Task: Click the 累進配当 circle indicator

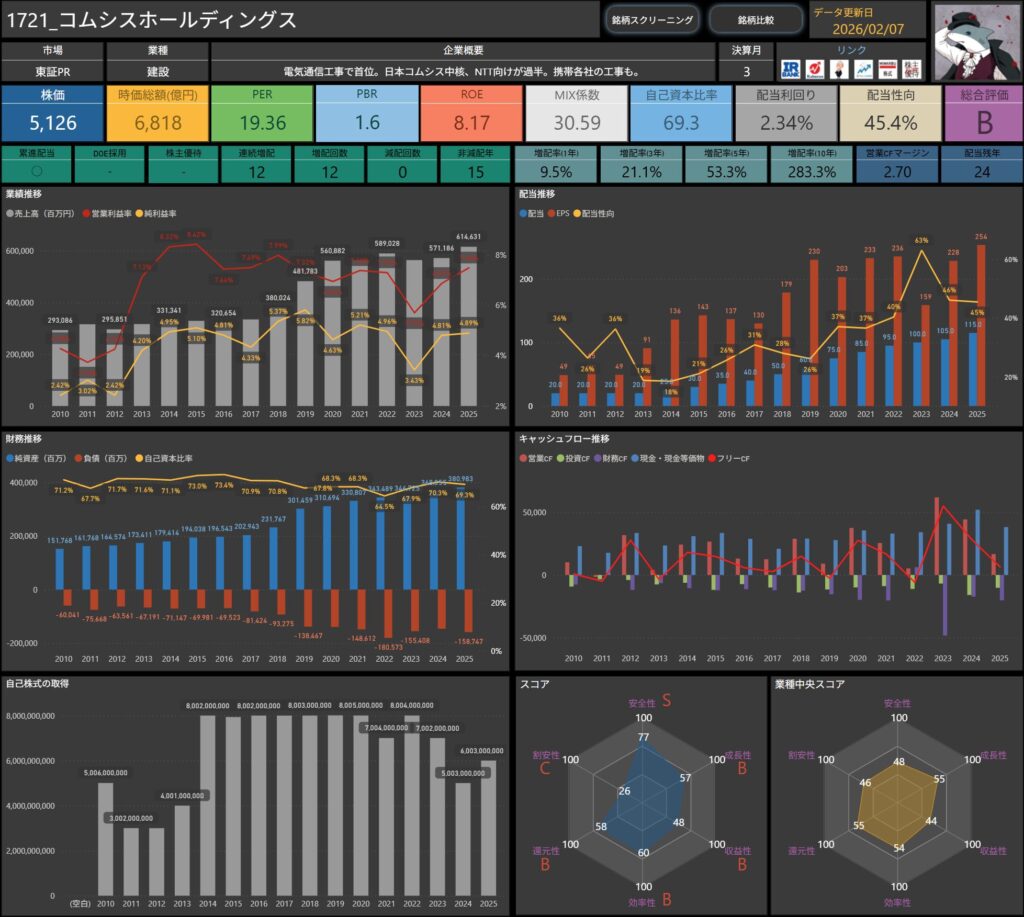Action: [37, 171]
